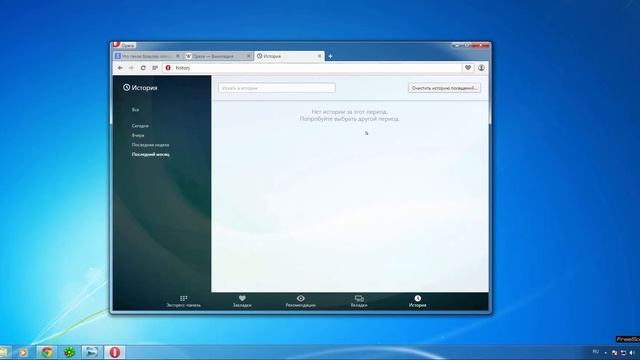The width and height of the screenshot is (640, 360).
Task: Open the Opera menu button
Action: 124,45
